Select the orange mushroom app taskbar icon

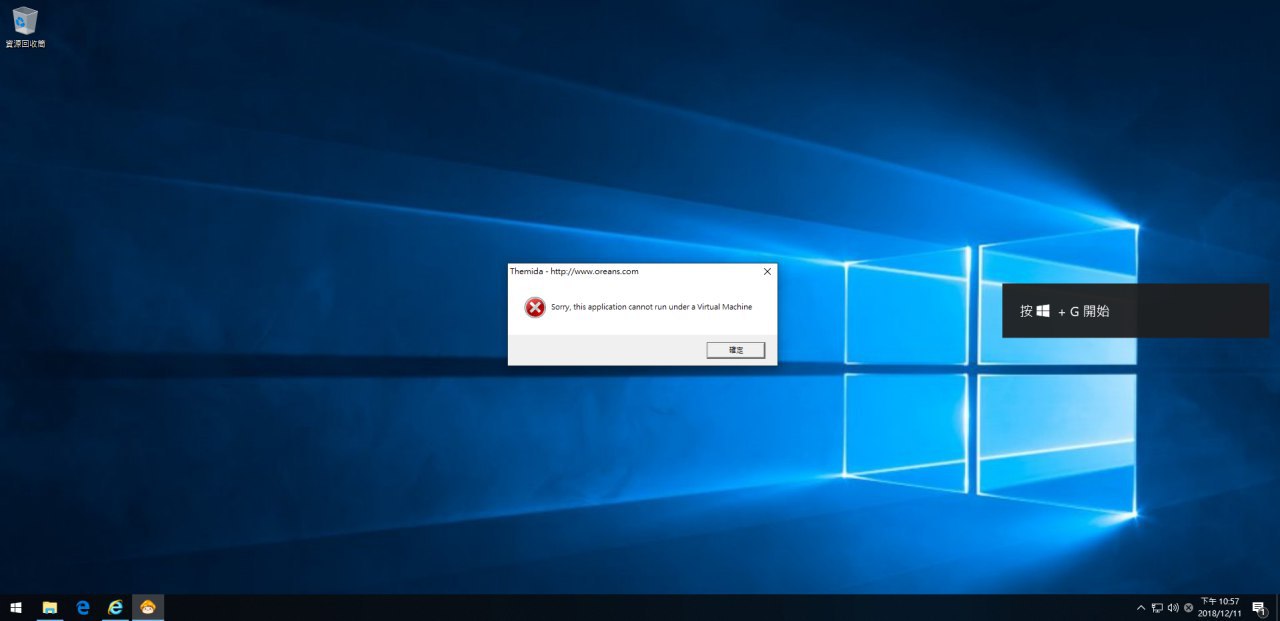click(148, 607)
